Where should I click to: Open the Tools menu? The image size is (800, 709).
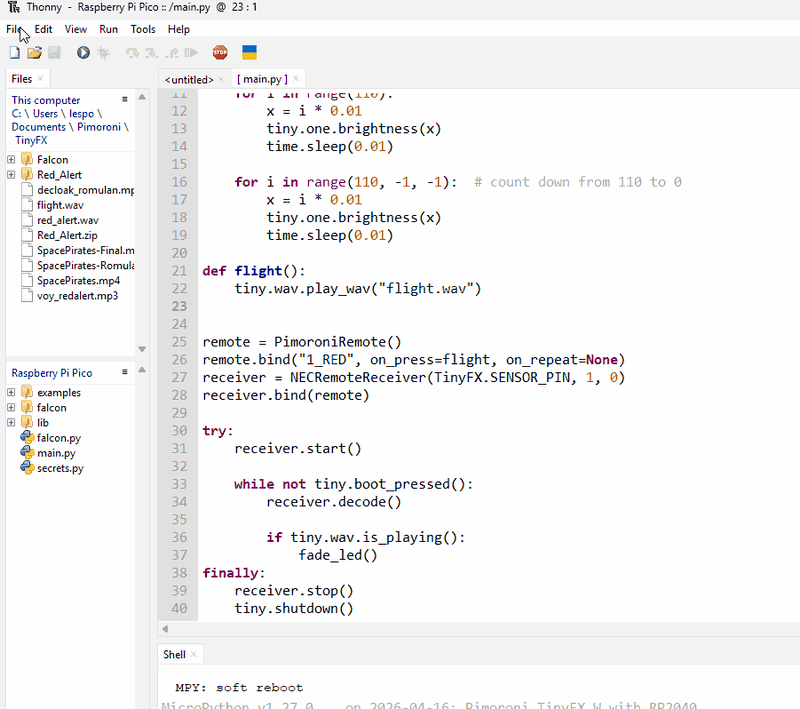click(x=143, y=30)
